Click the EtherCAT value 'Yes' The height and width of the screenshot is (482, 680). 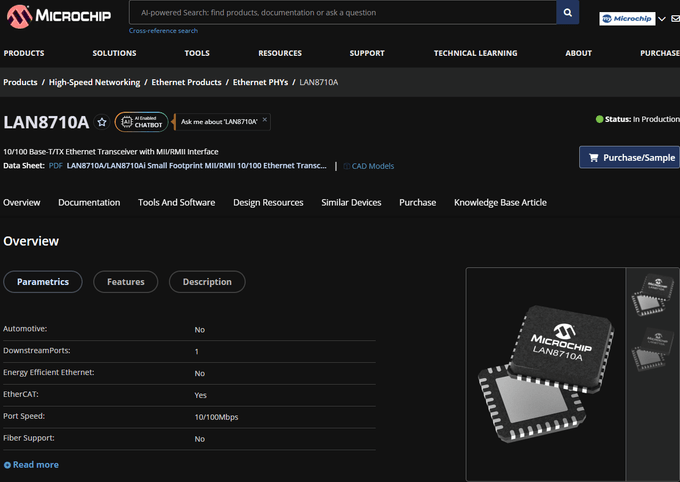(x=200, y=395)
